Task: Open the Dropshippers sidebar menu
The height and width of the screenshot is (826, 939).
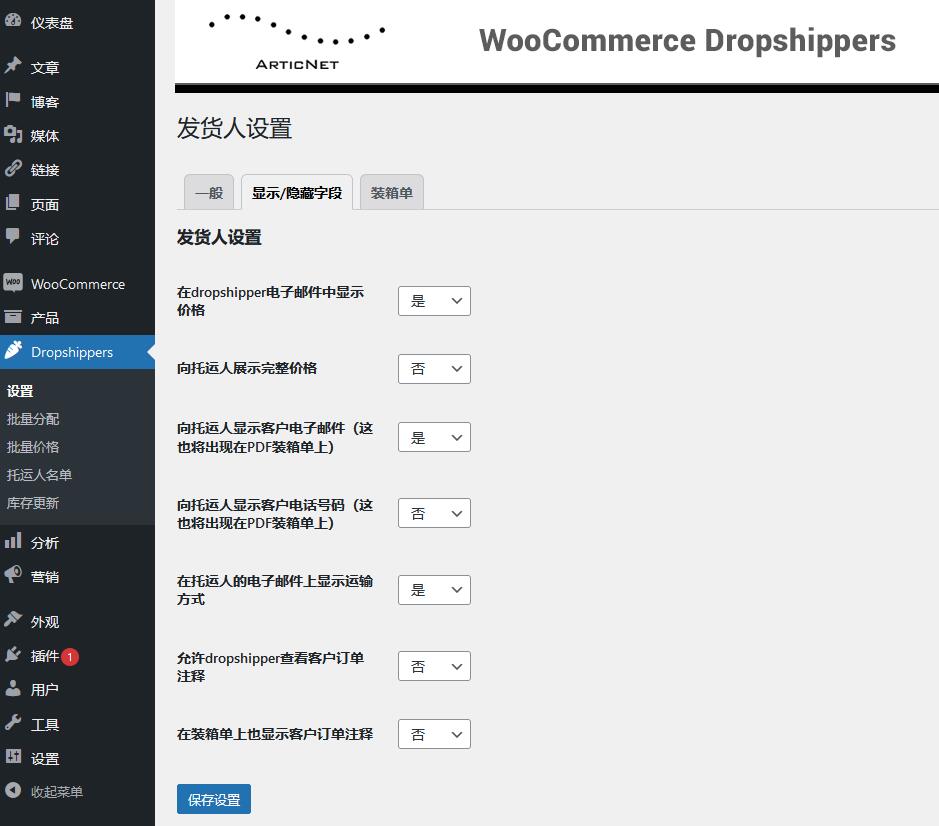Action: click(77, 352)
